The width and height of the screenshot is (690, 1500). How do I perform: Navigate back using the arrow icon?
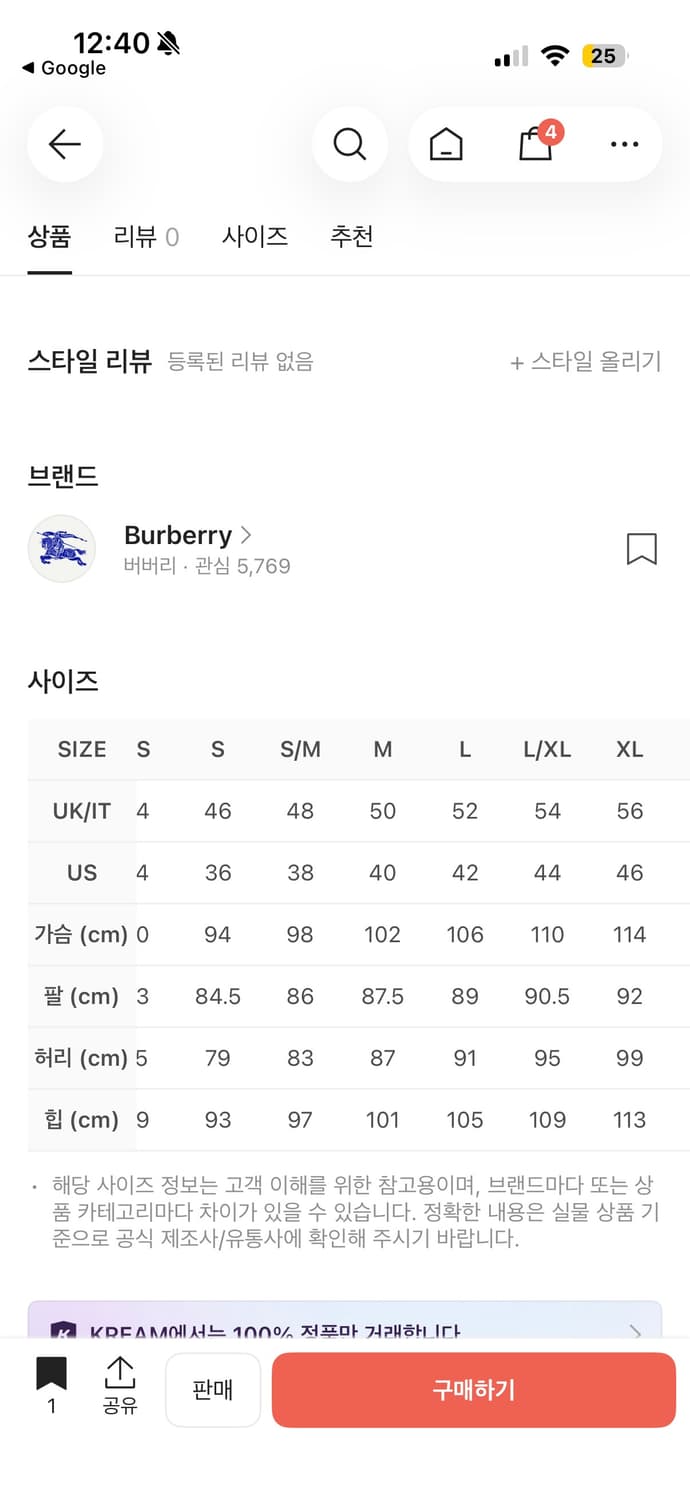tap(64, 144)
